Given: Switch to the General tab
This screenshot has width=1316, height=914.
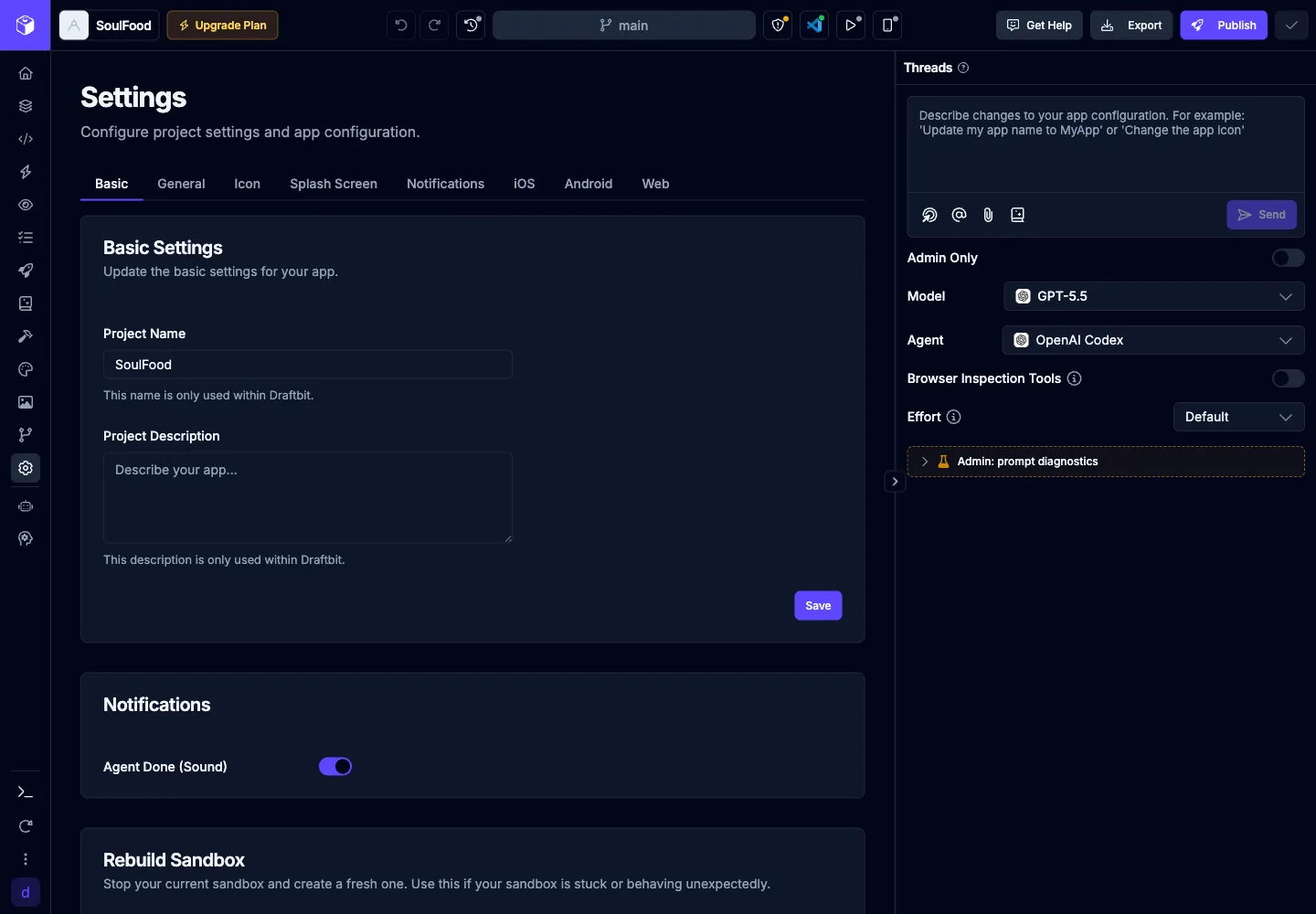Looking at the screenshot, I should tap(181, 184).
